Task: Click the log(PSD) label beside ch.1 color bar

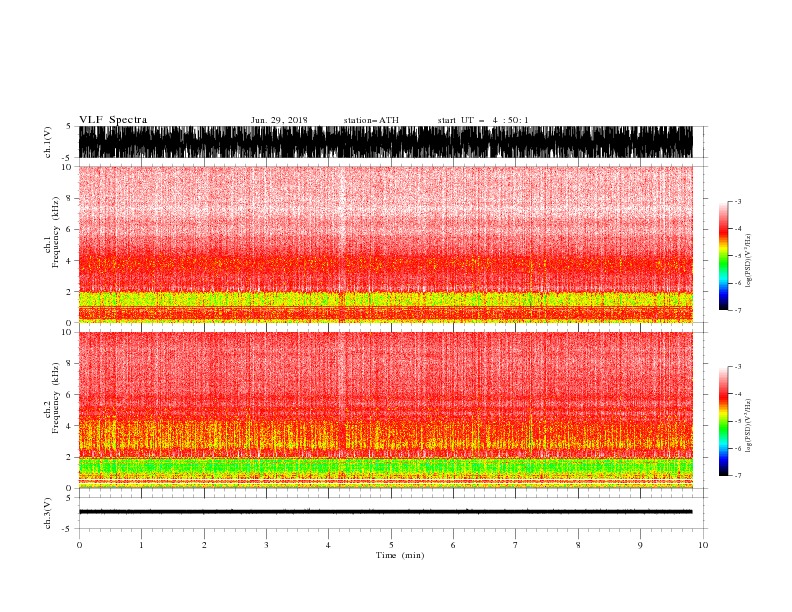Action: tap(749, 261)
